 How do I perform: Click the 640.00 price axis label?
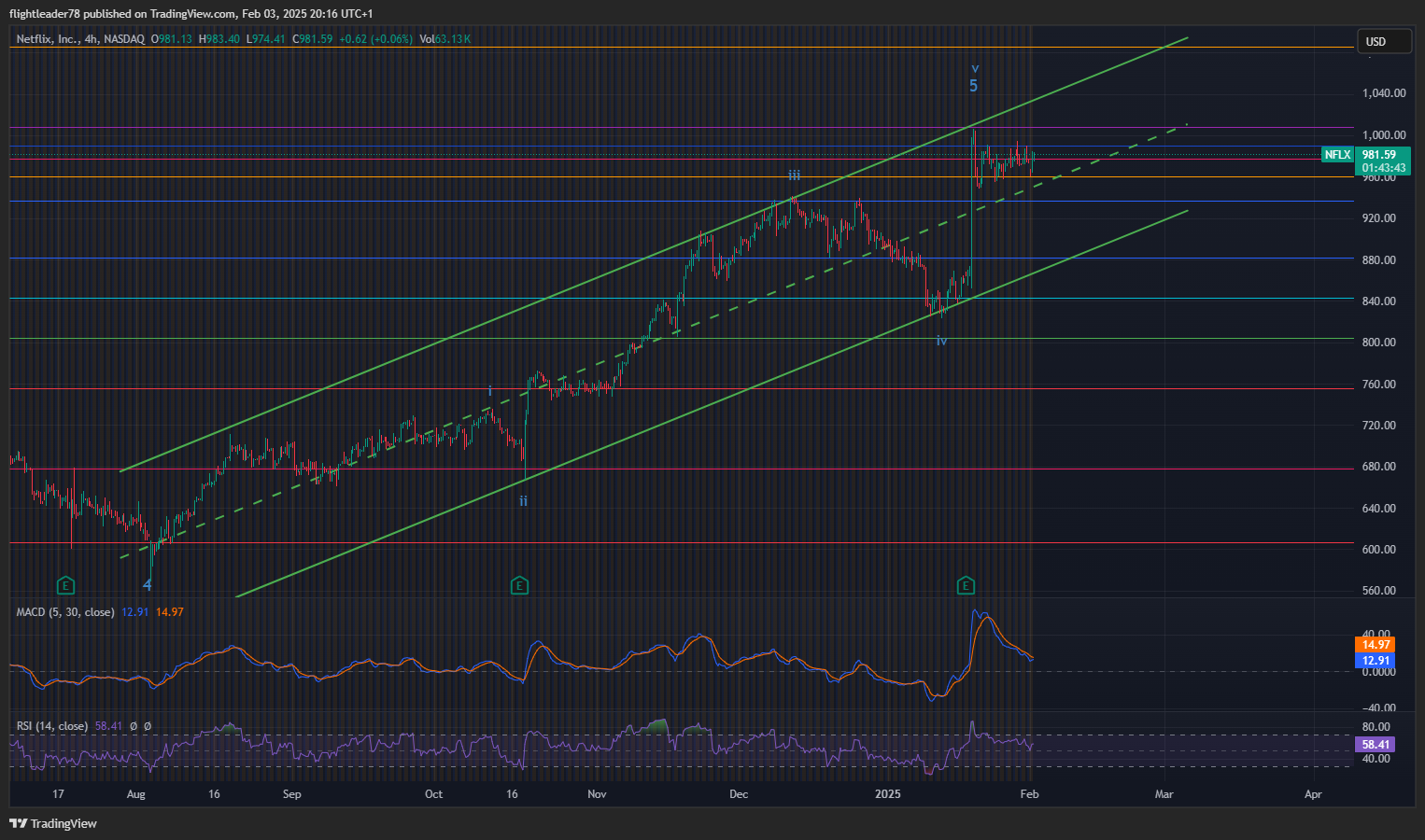[1379, 509]
